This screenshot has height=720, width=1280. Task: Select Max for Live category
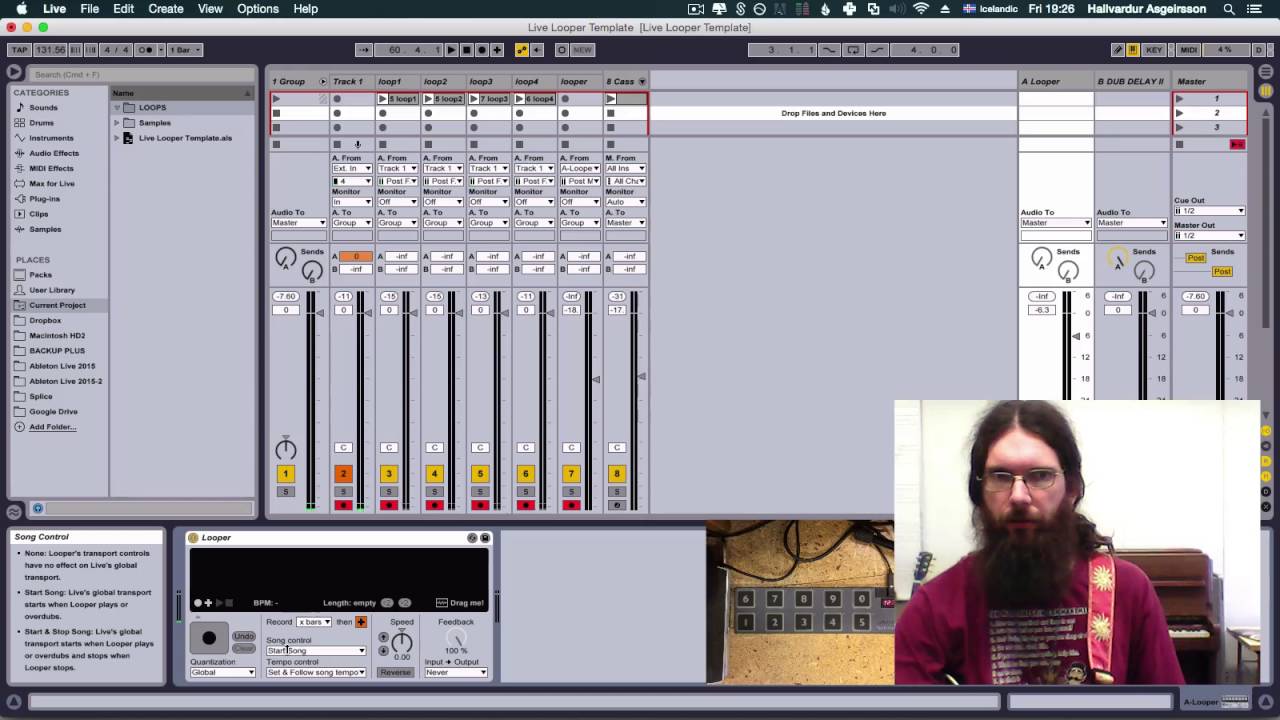point(52,183)
